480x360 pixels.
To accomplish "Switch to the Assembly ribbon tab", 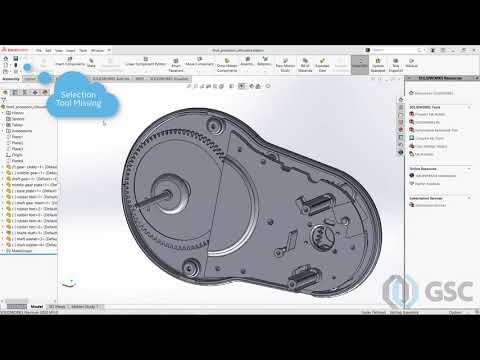I will [11, 79].
